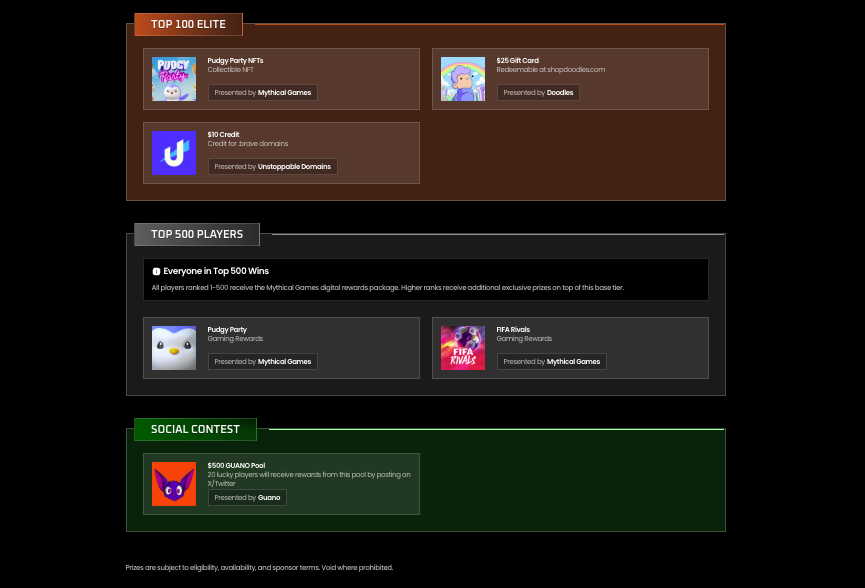The height and width of the screenshot is (588, 865).
Task: Select the SOCIAL CONTEST heading tab
Action: (195, 429)
